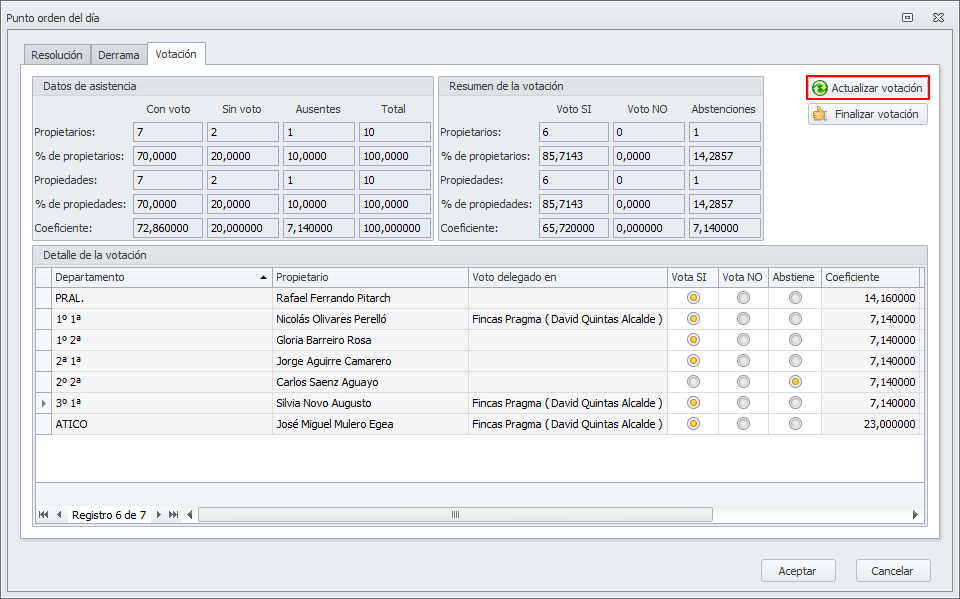Go to first record in navigator
960x599 pixels.
click(x=43, y=515)
